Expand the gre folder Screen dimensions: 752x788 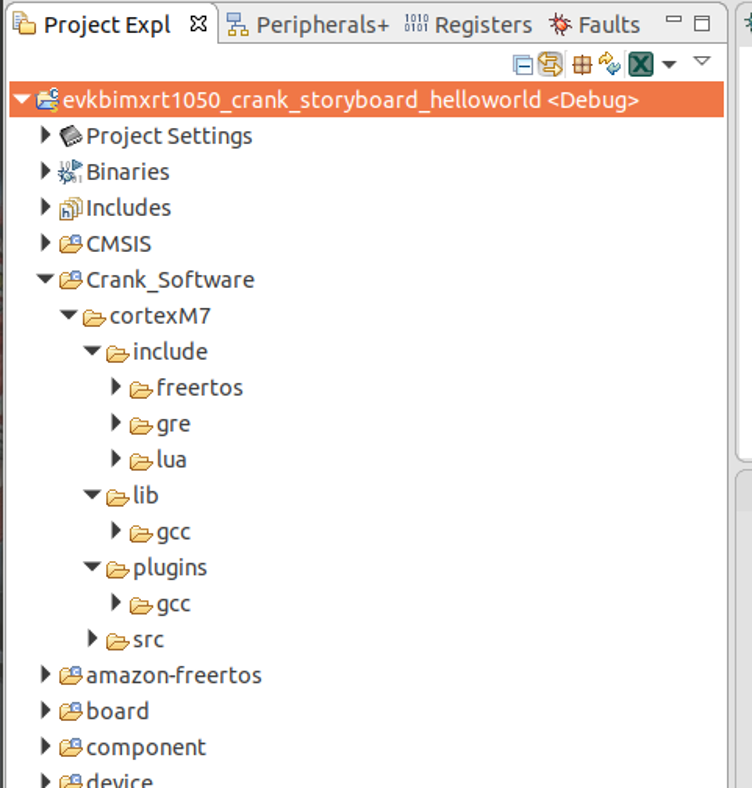pyautogui.click(x=116, y=423)
